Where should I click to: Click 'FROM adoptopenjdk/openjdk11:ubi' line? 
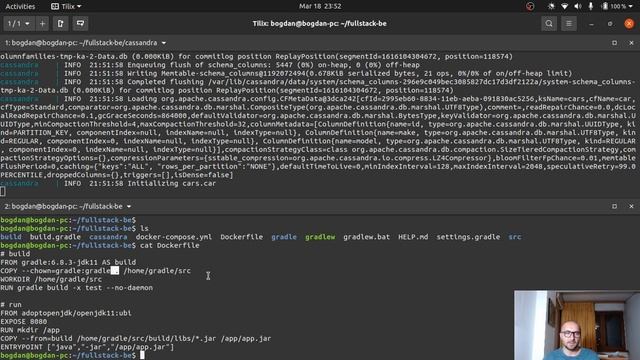[66, 313]
